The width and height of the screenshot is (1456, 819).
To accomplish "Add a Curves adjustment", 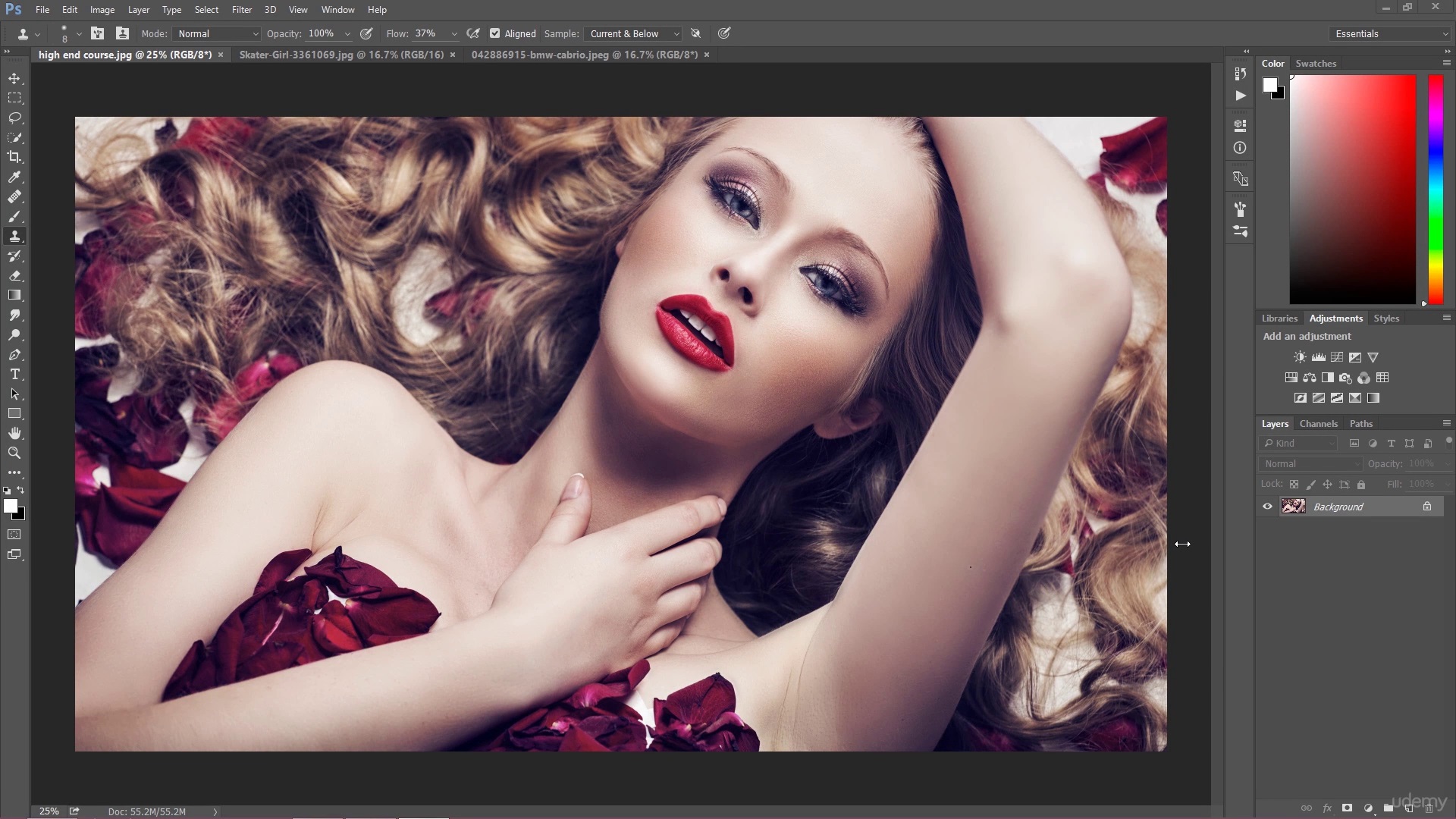I will coord(1337,357).
